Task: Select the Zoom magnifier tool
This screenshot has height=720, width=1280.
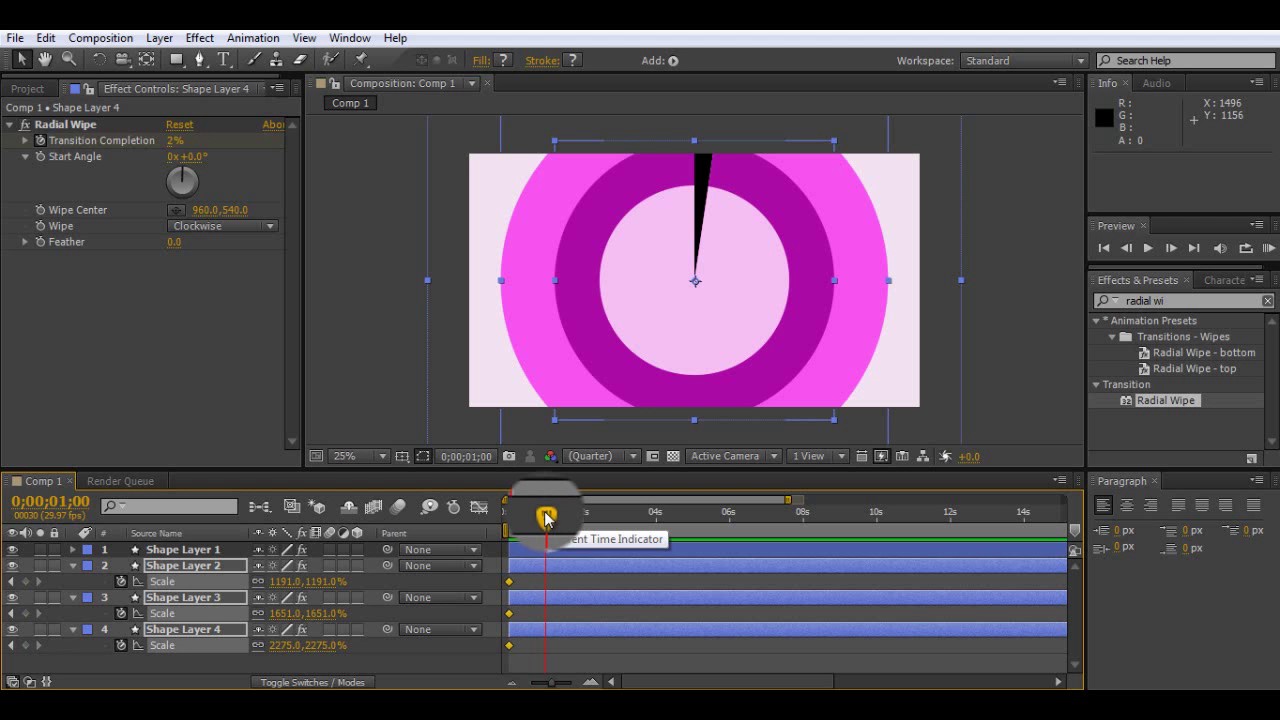Action: [69, 60]
